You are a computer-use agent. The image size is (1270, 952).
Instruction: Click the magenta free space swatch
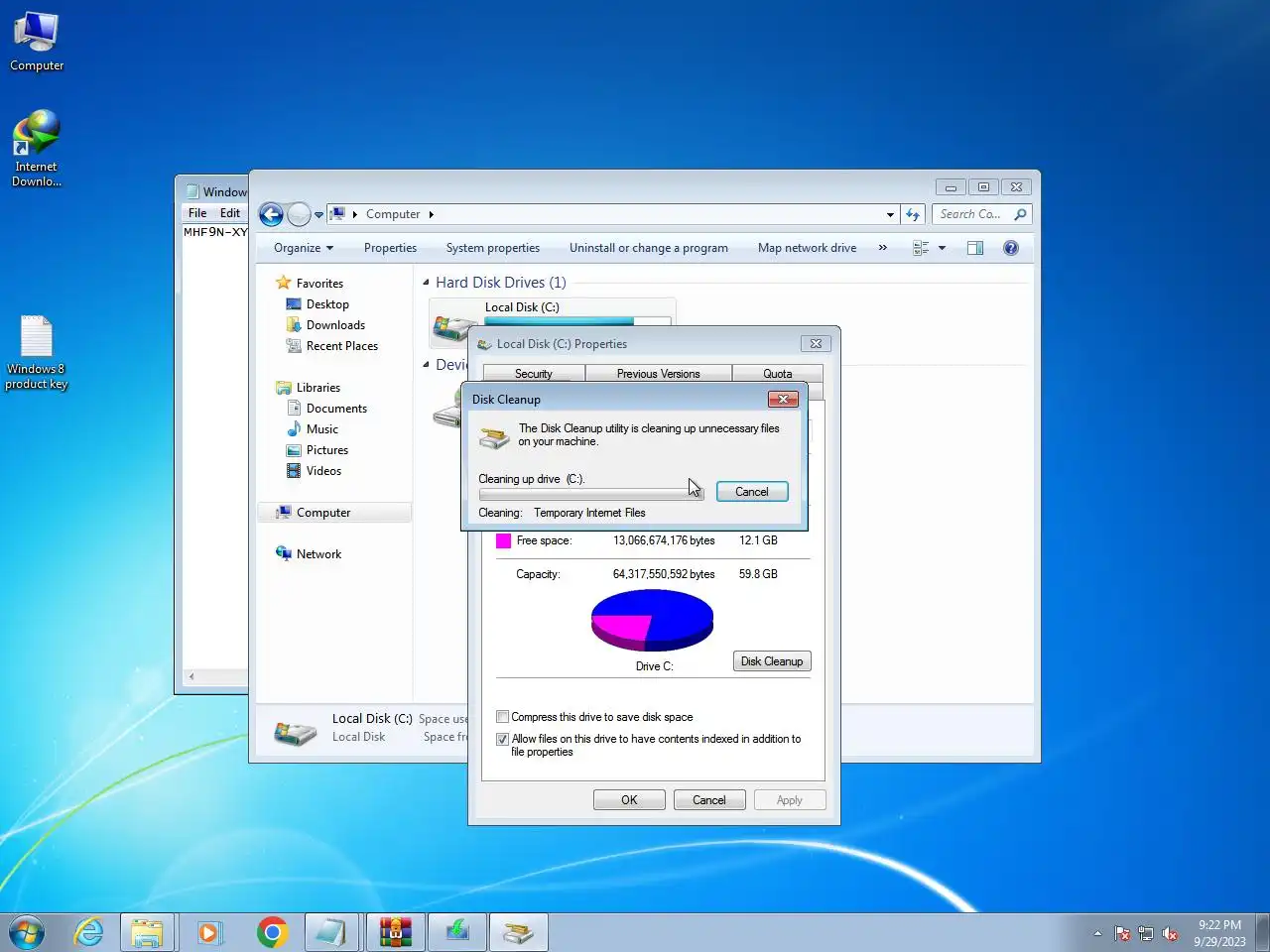pos(503,540)
